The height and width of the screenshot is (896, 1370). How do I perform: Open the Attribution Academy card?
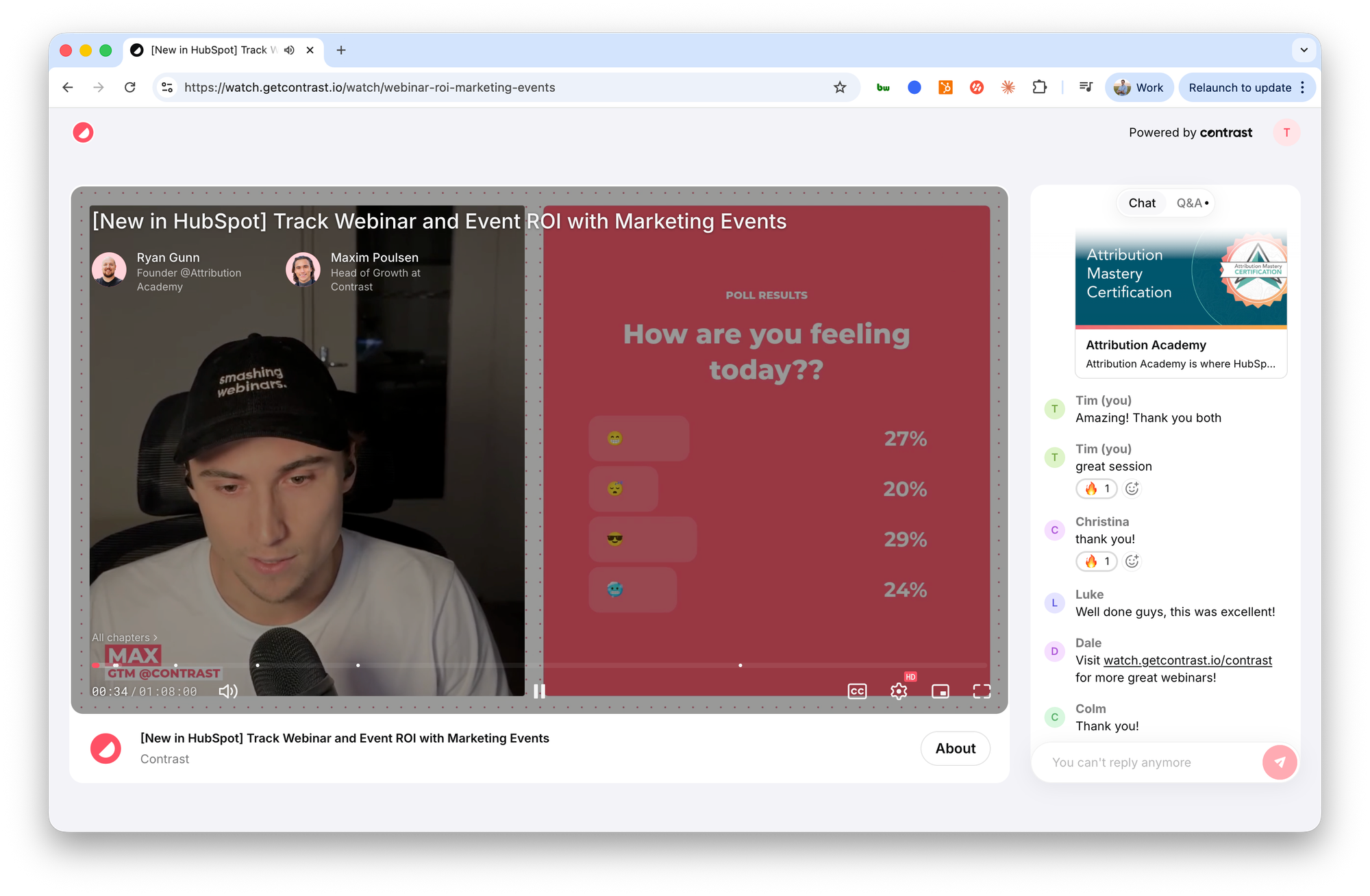point(1181,303)
